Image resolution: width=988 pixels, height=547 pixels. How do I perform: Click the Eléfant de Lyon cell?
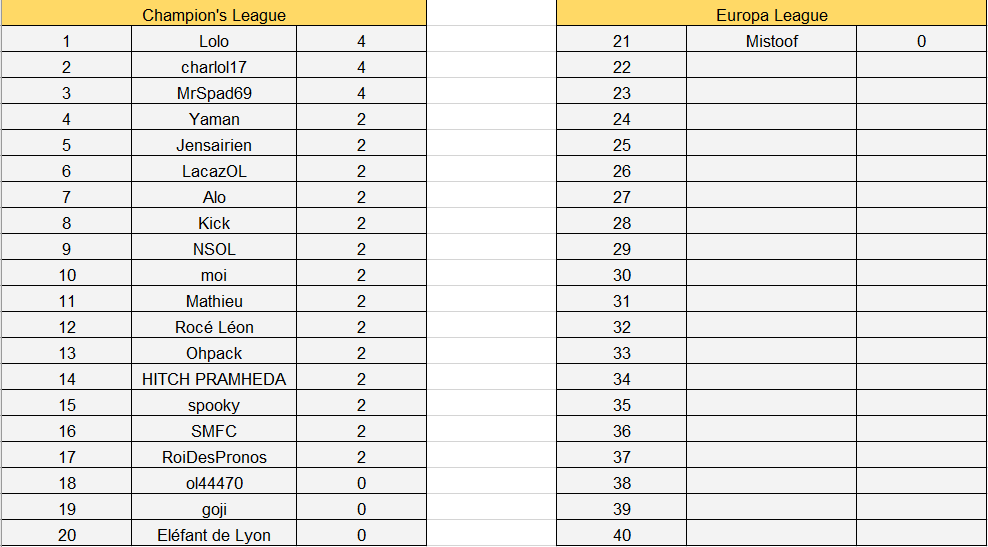tap(214, 535)
